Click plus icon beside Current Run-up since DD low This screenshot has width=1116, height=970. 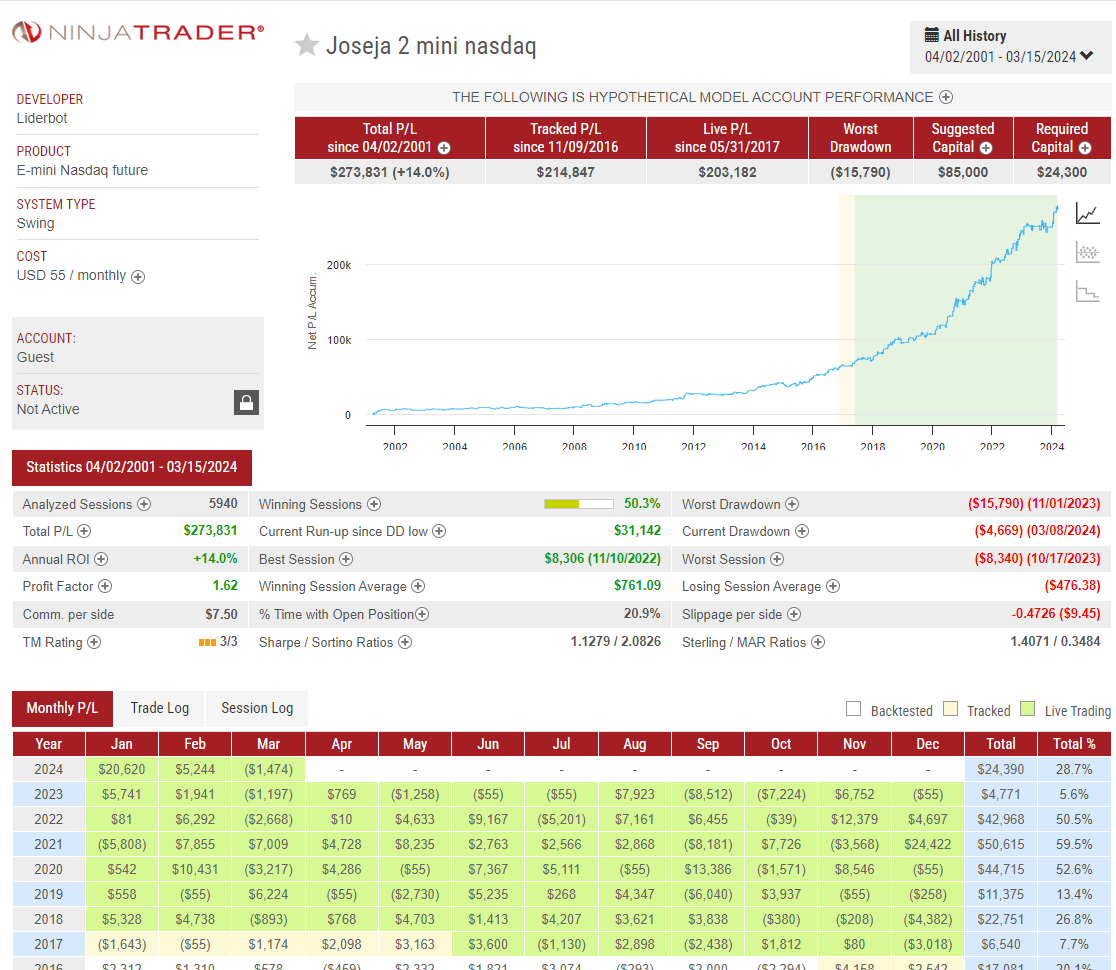(439, 531)
